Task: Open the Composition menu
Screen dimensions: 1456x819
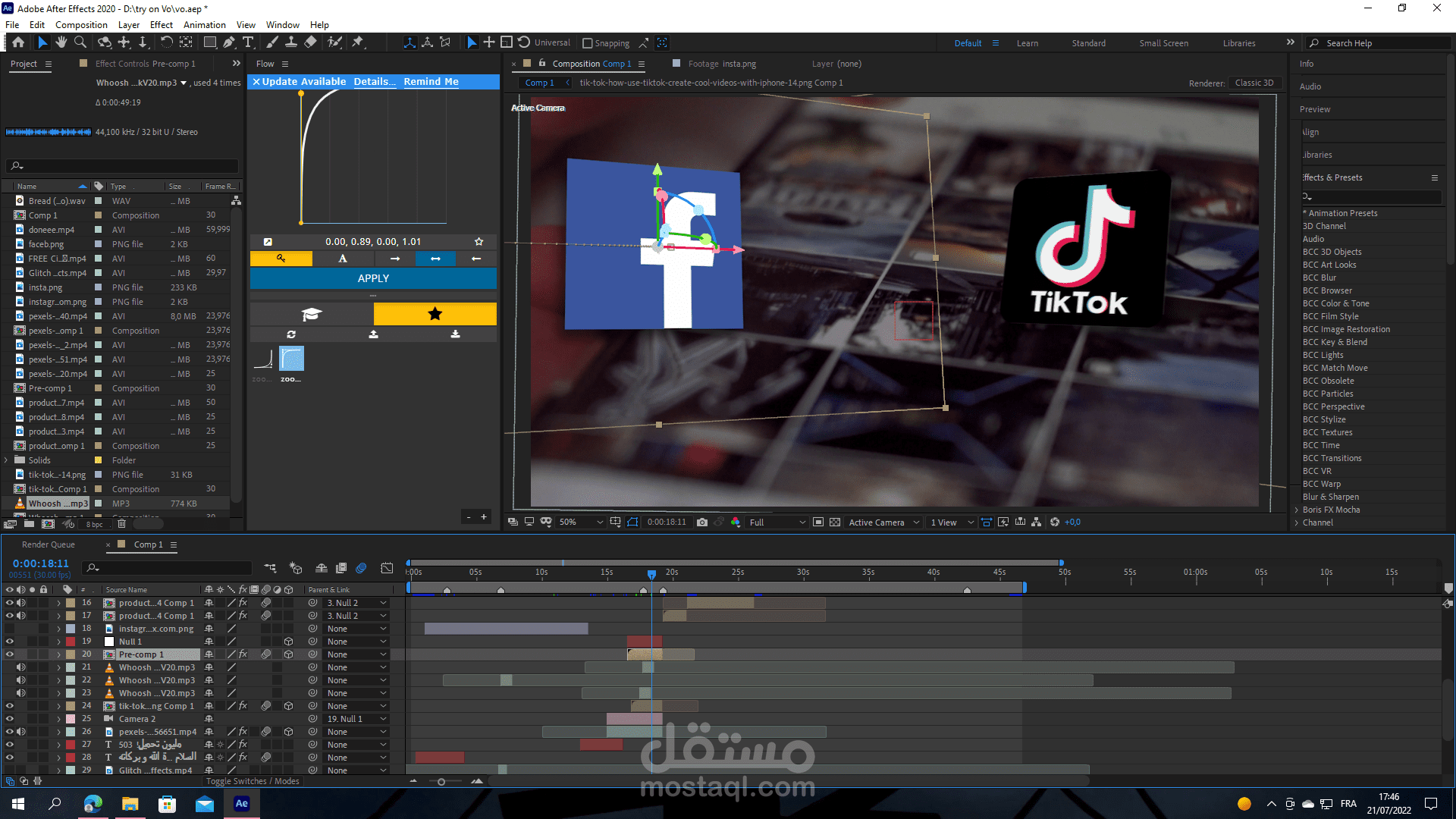Action: tap(81, 24)
